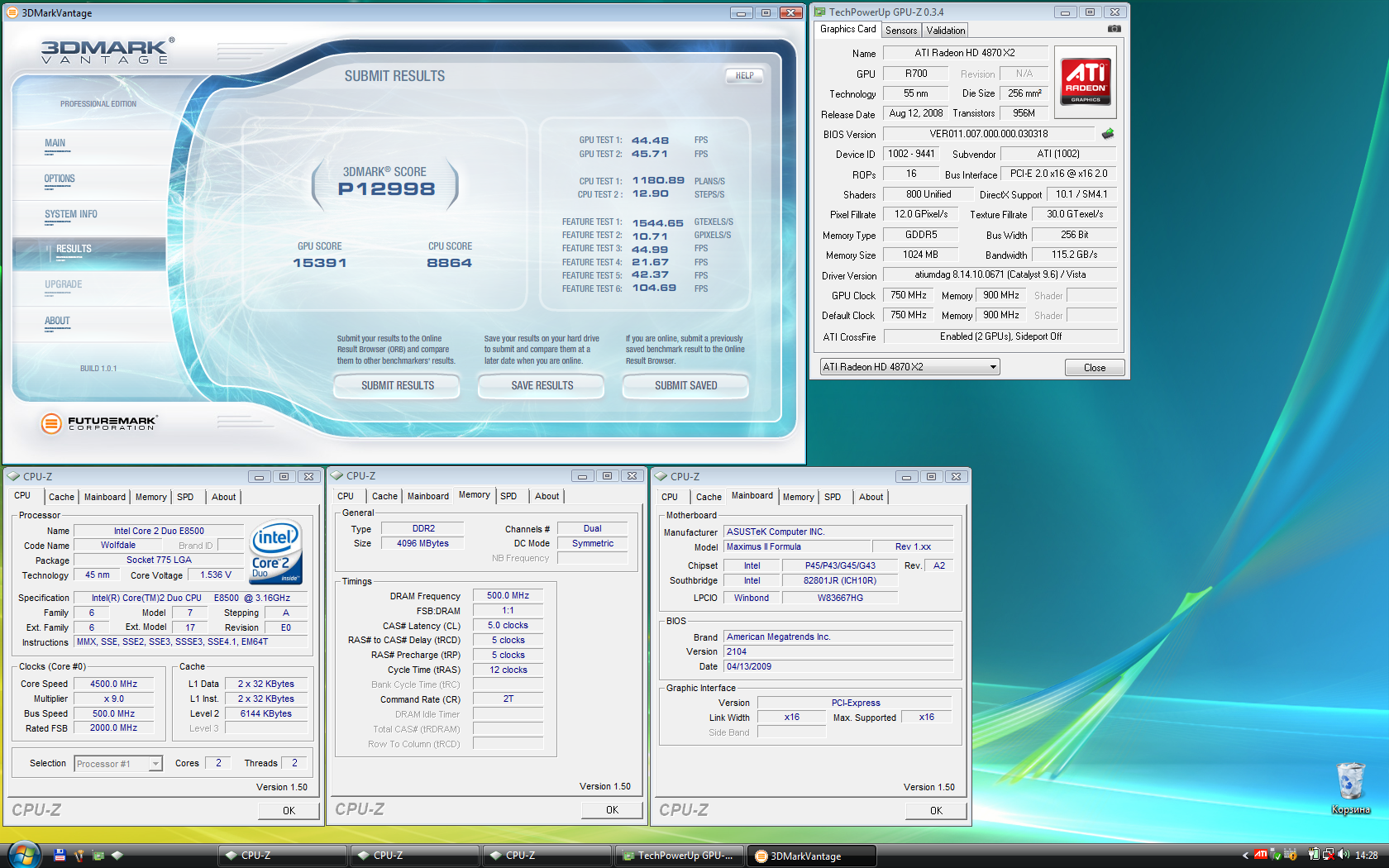Open the Processor #1 selection dropdown
Screen dimensions: 1389x868
(x=117, y=764)
